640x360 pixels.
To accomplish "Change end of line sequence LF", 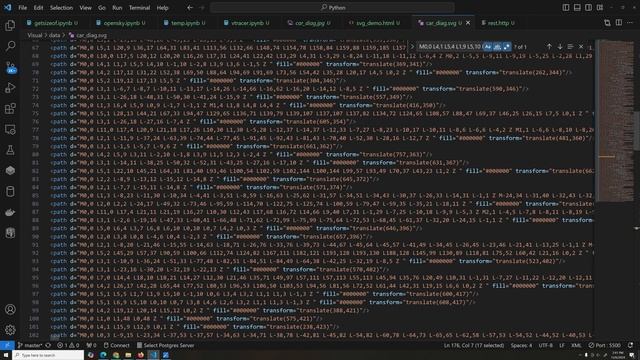I will pyautogui.click(x=562, y=345).
